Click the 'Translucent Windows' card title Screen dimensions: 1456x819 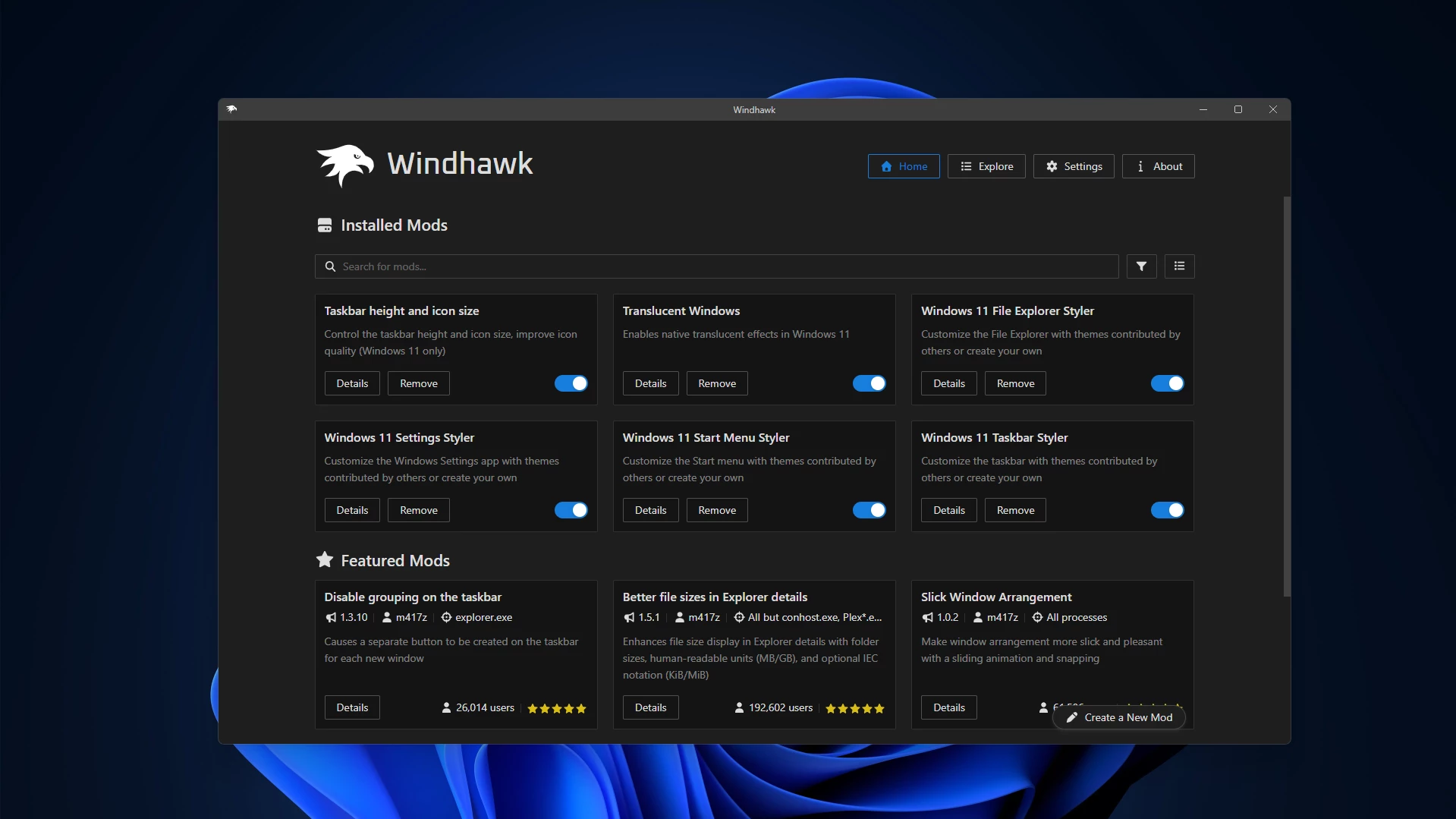681,311
